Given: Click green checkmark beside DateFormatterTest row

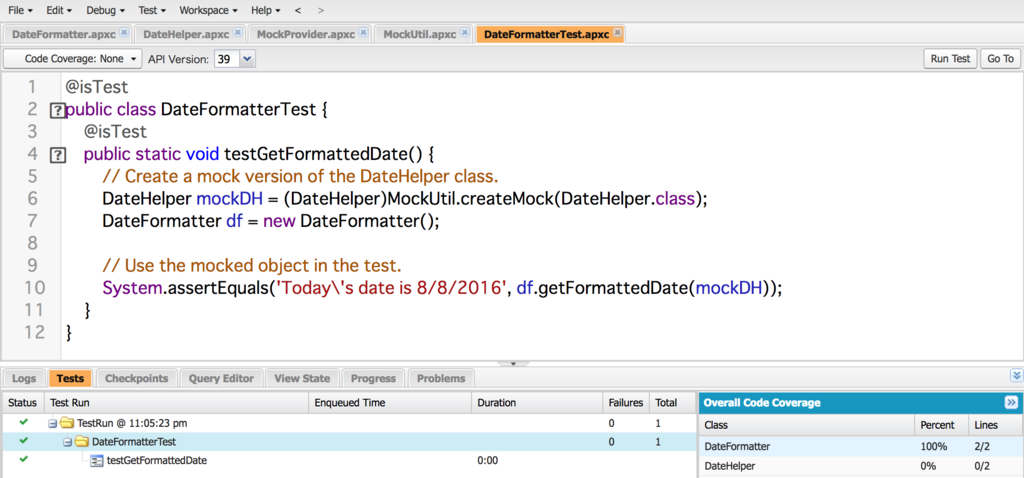Looking at the screenshot, I should tap(24, 441).
